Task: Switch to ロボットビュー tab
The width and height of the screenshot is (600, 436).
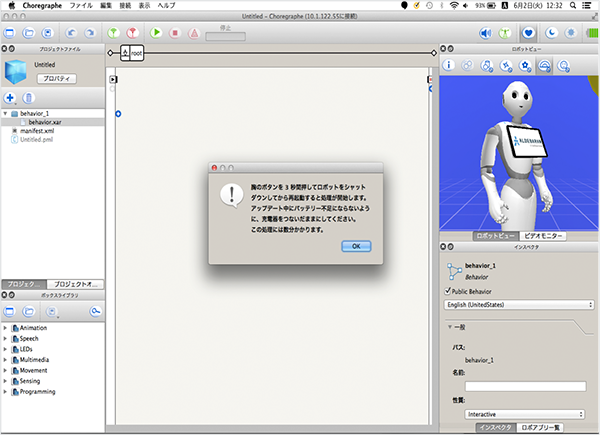Action: [x=496, y=236]
